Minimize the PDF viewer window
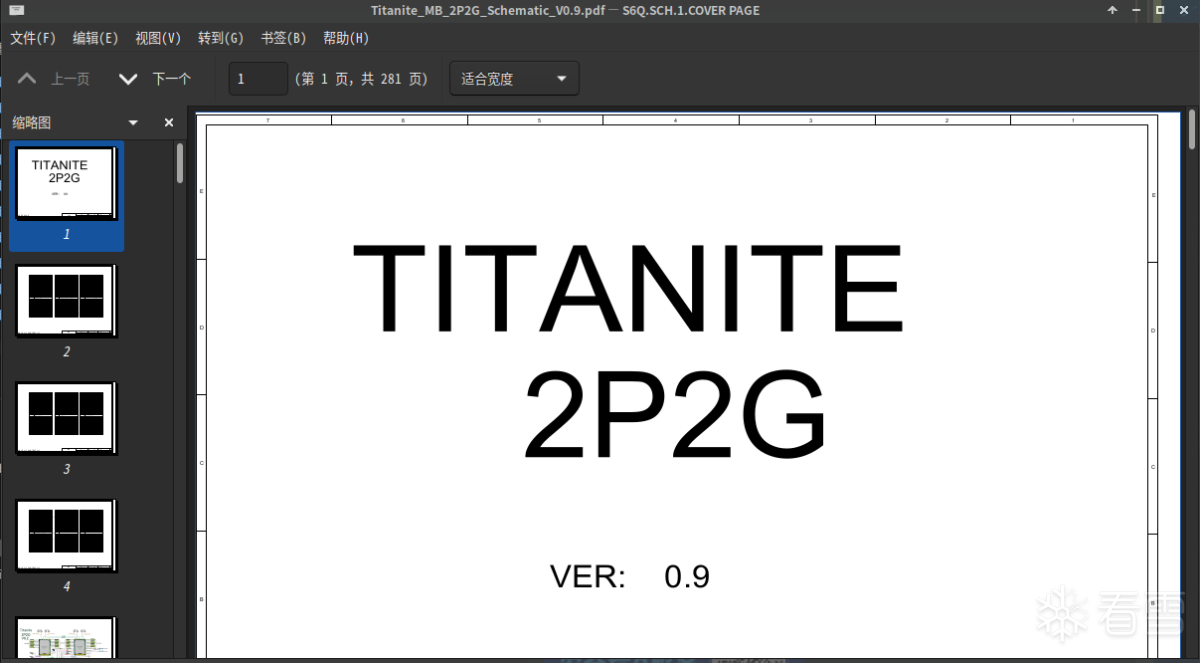1200x663 pixels. (x=1136, y=10)
